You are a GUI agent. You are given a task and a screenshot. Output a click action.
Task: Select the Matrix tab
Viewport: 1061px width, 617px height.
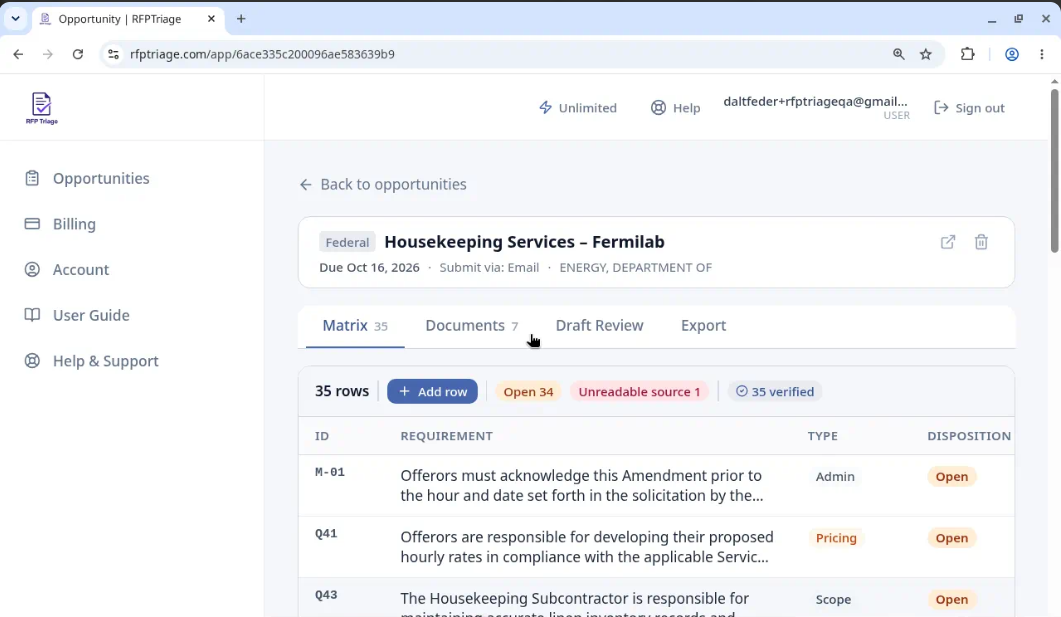tap(355, 325)
